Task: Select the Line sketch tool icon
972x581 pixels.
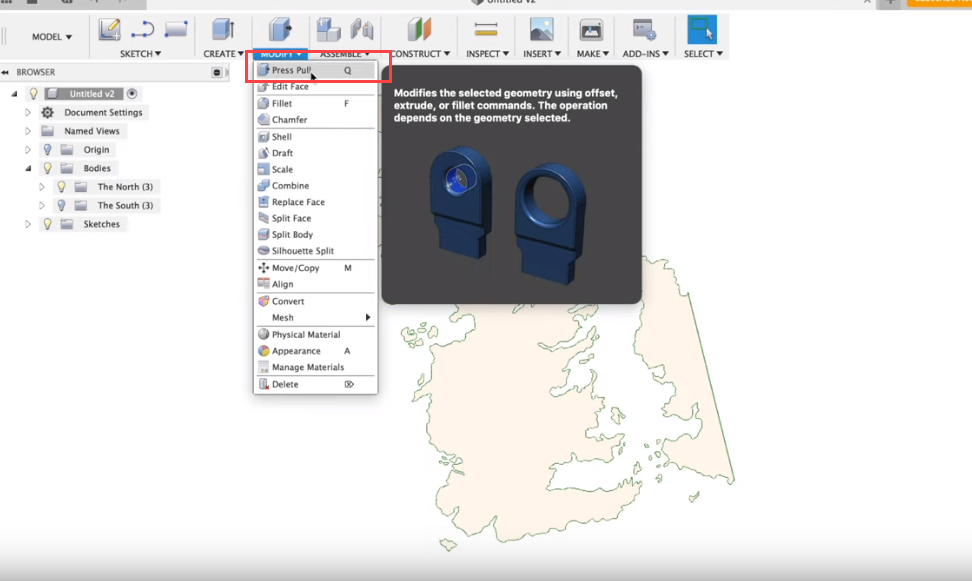Action: tap(143, 29)
